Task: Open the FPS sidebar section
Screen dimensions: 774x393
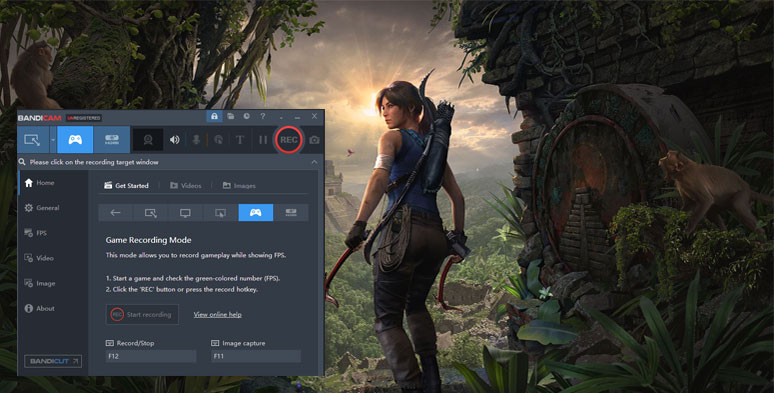Action: click(x=36, y=233)
